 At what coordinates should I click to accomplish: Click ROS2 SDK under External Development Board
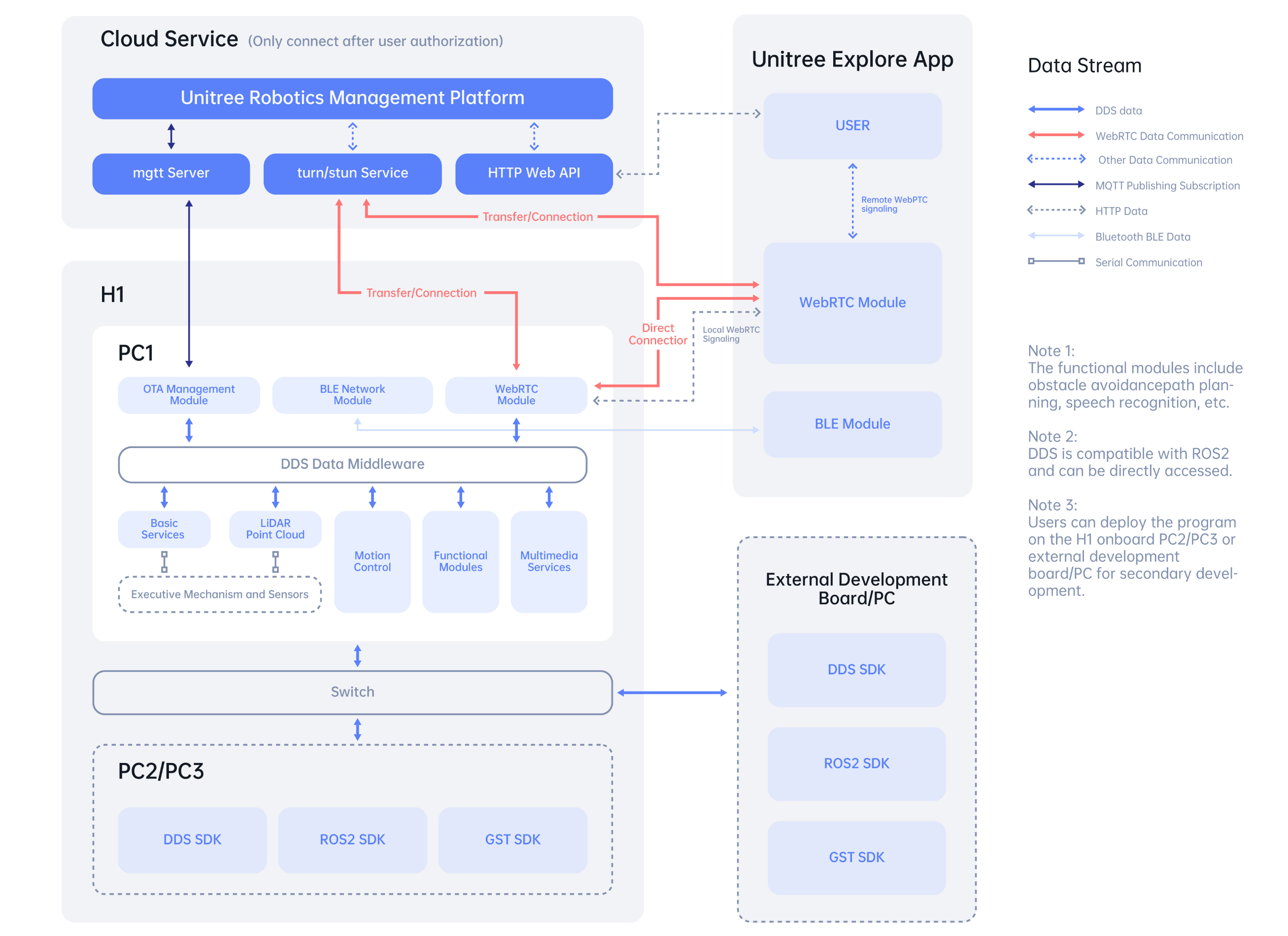pos(856,764)
